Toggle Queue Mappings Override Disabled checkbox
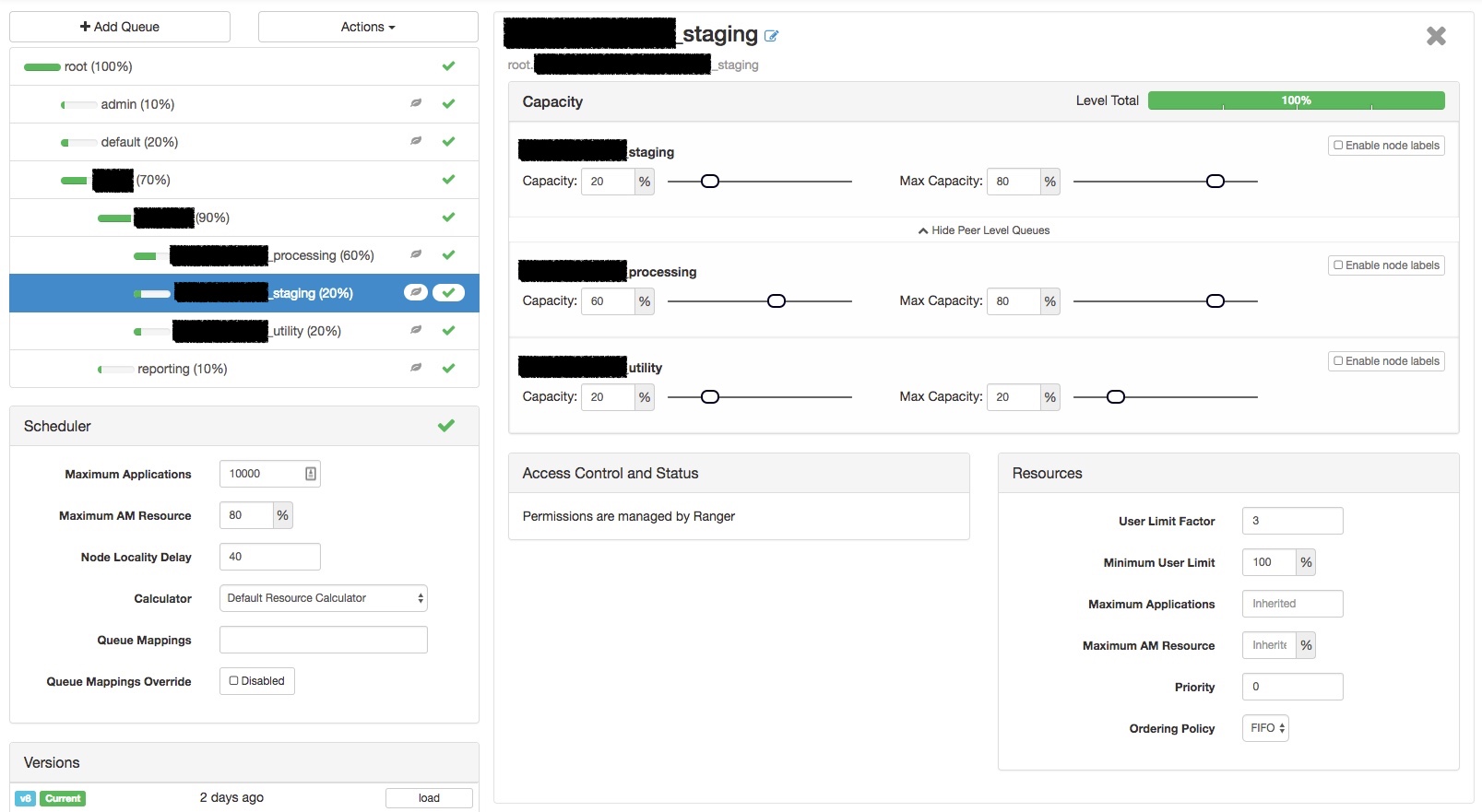 [257, 681]
